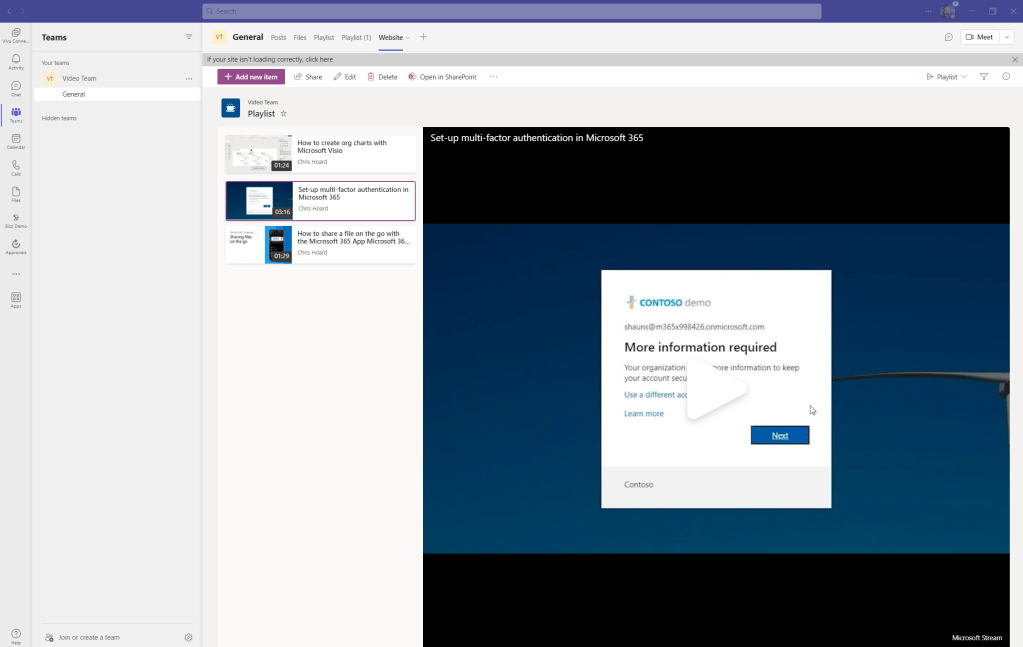This screenshot has width=1023, height=647.
Task: Expand the Website tab dropdown
Action: [408, 38]
